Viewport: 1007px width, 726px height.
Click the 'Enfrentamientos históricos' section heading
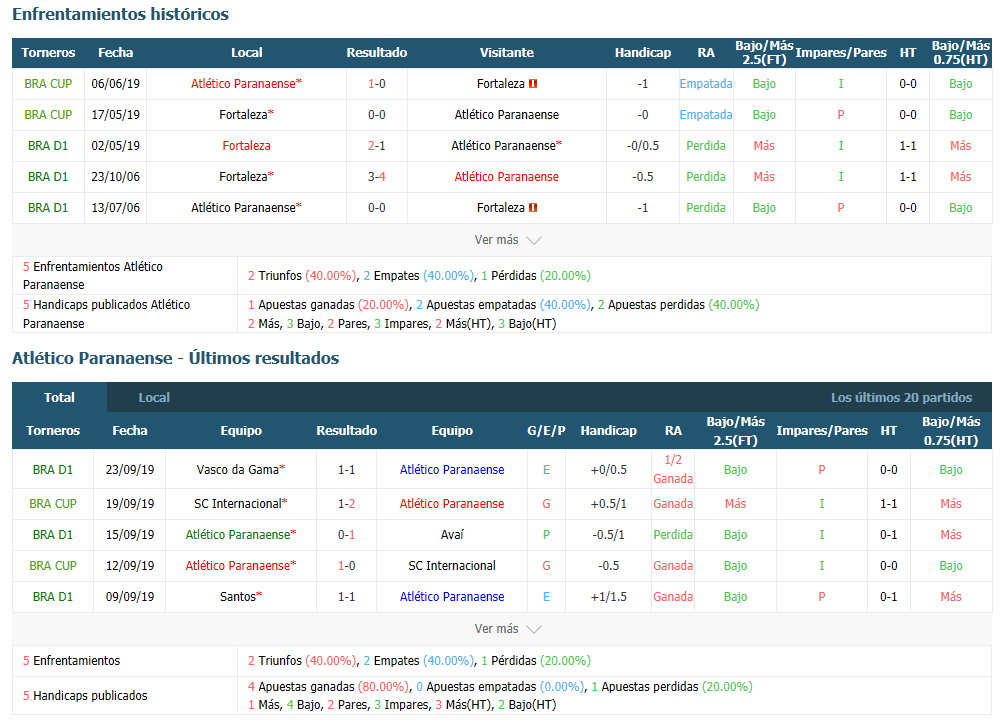click(120, 14)
